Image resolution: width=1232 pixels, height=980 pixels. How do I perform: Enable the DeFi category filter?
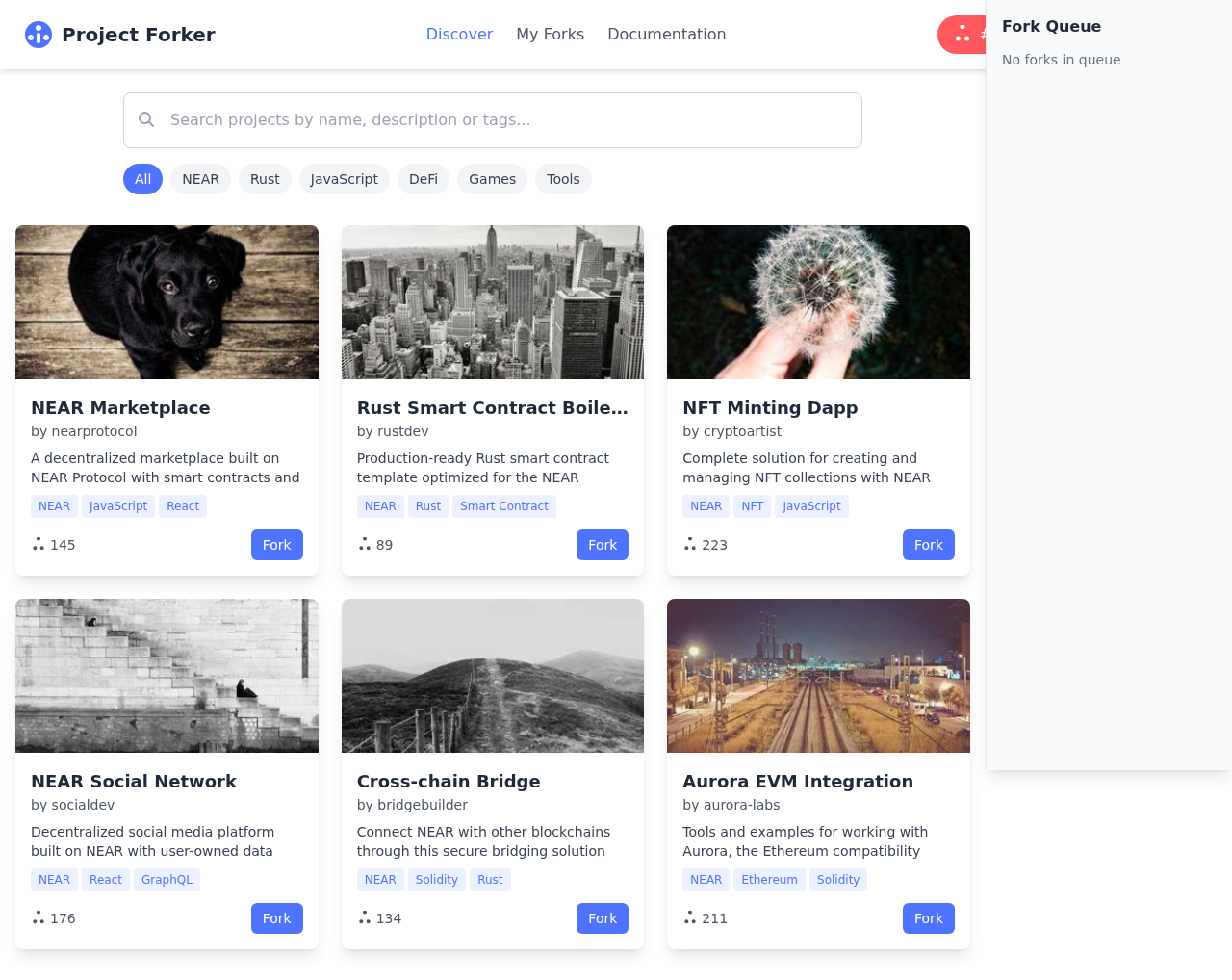click(423, 178)
